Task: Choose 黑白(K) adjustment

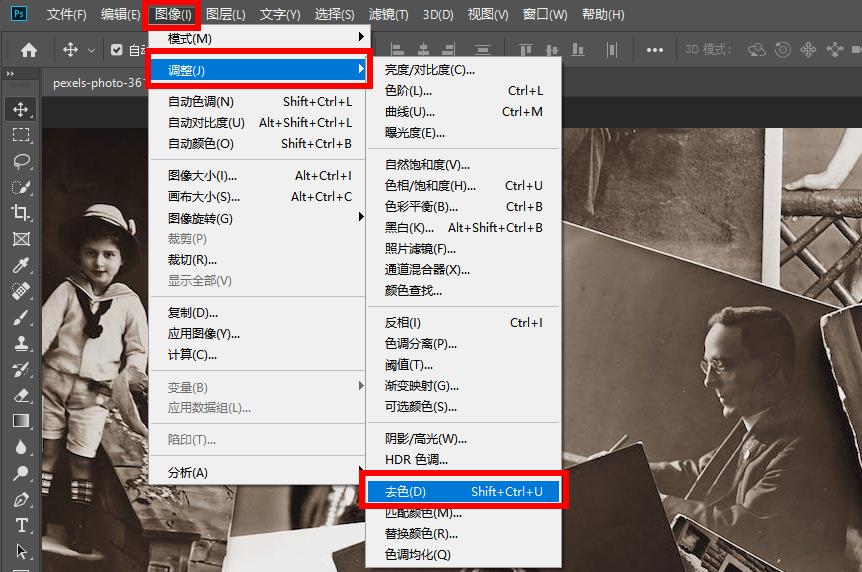Action: [x=463, y=228]
